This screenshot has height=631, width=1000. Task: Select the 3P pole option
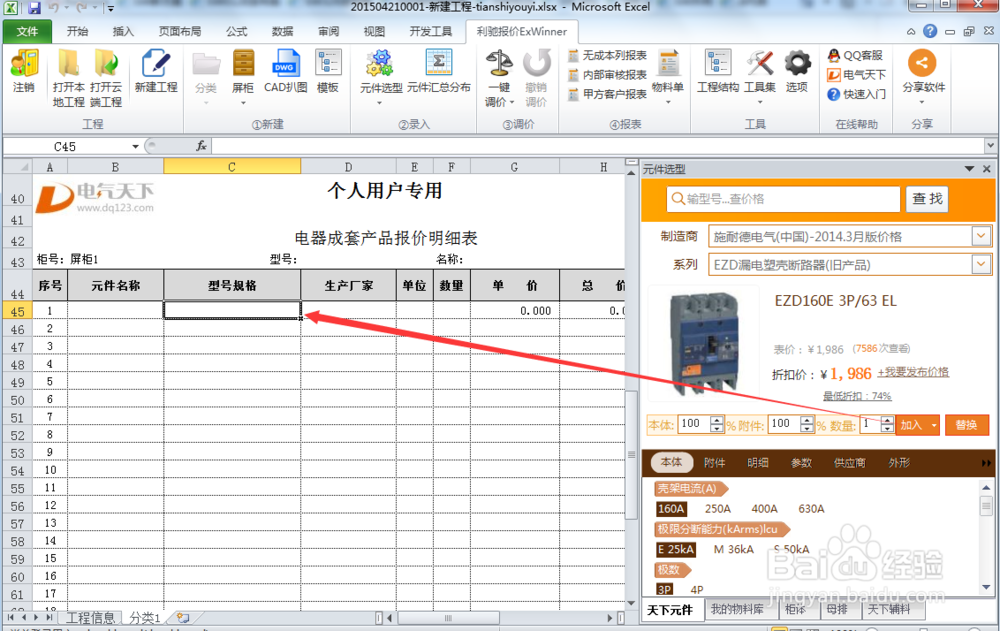click(665, 590)
